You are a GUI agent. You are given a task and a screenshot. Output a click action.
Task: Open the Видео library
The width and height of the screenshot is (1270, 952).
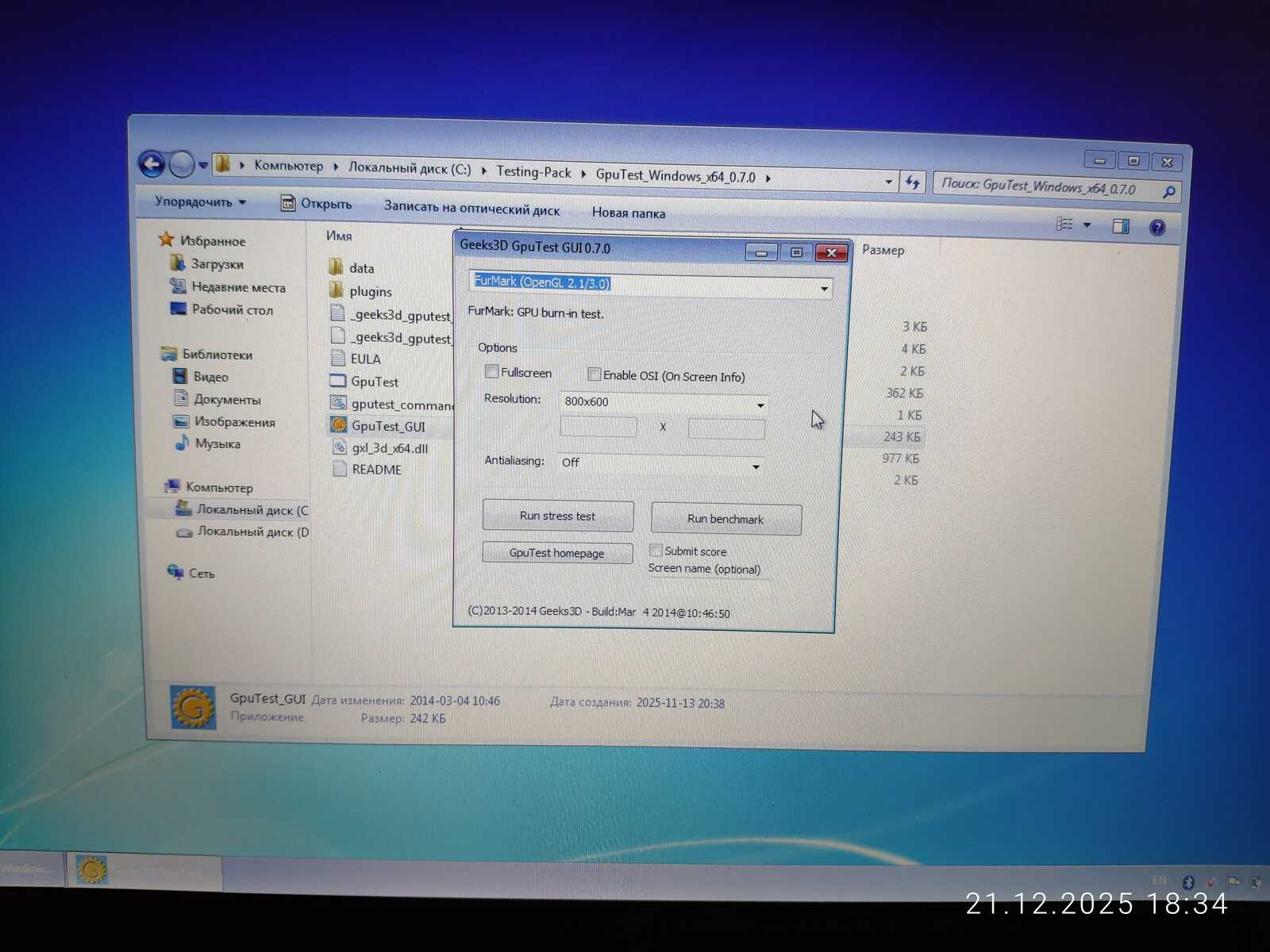click(210, 377)
